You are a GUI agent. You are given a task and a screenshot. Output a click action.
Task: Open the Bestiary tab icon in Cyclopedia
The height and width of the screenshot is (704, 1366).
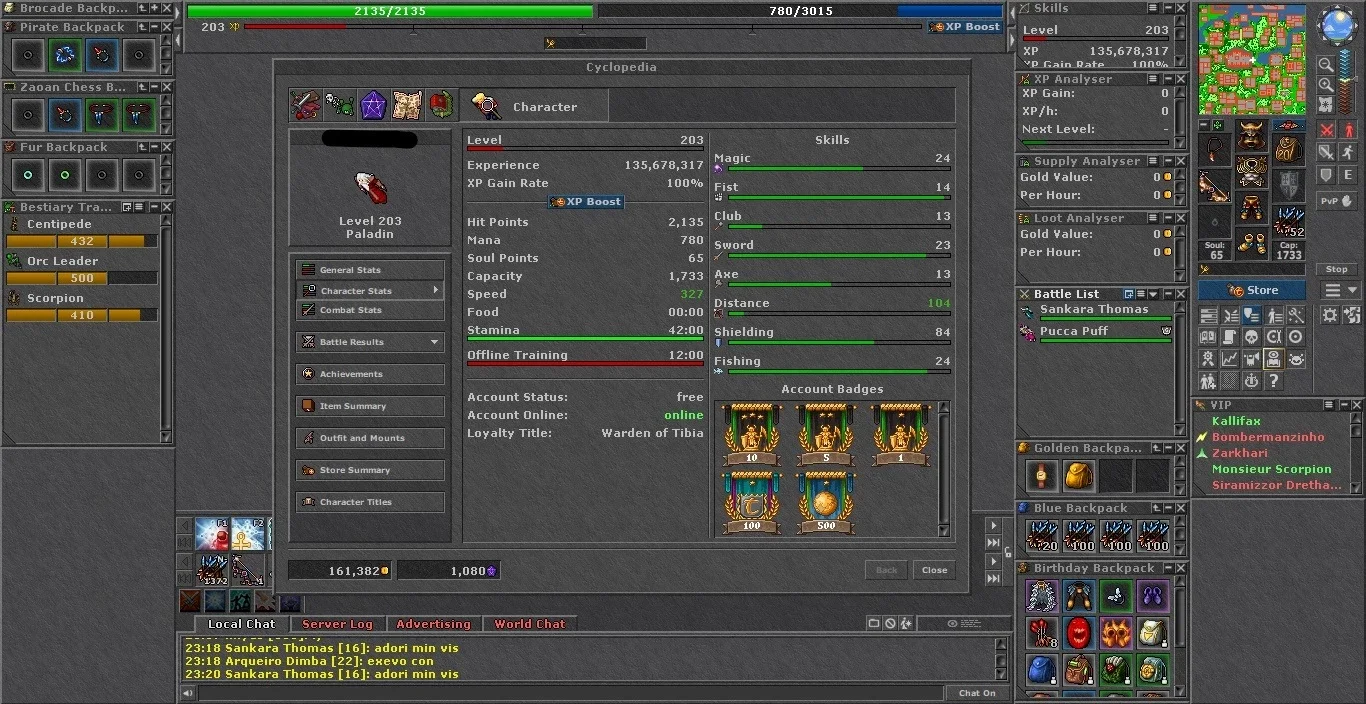point(339,105)
